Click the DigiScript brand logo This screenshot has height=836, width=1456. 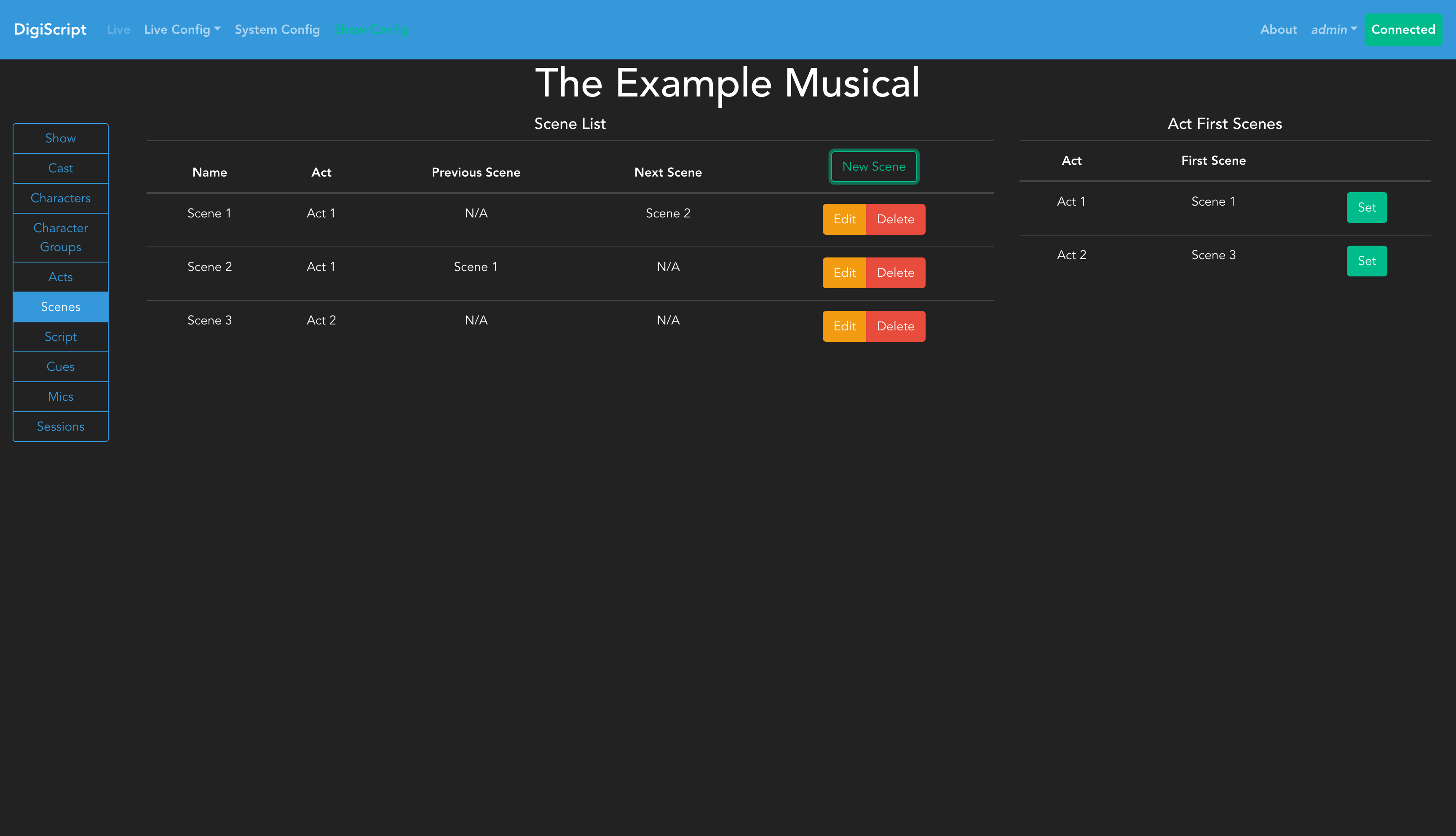click(x=50, y=29)
